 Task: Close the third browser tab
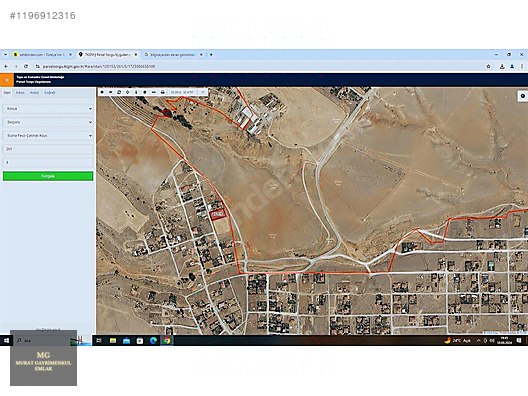[x=201, y=55]
